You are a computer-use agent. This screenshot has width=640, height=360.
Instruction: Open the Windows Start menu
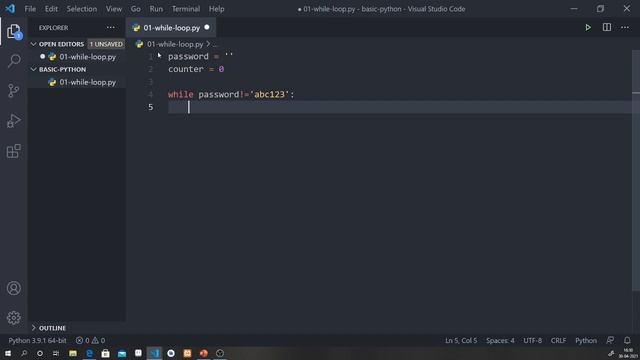8,353
